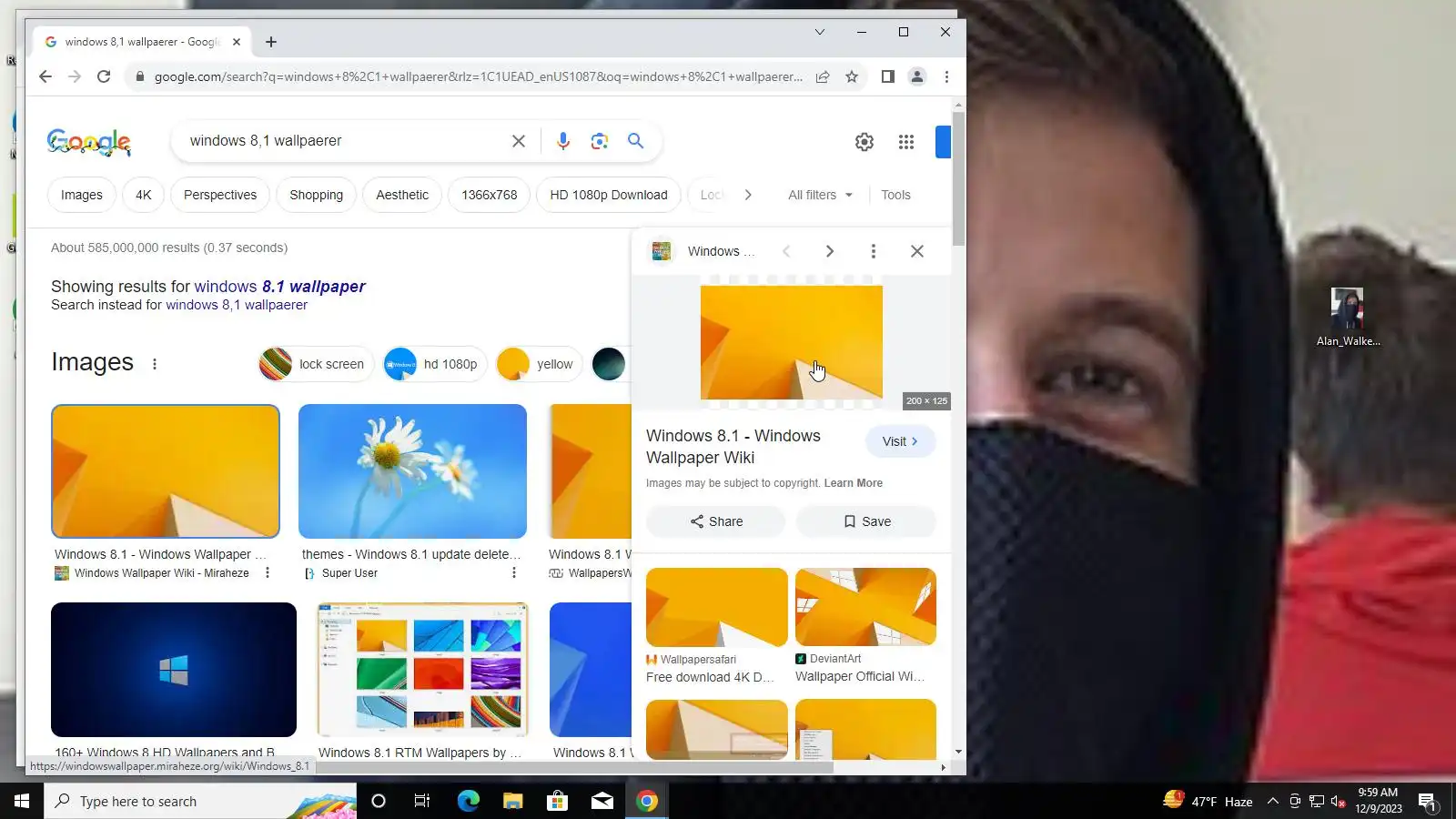Screen dimensions: 1456x819
Task: Show hidden system tray icons
Action: point(1273,801)
